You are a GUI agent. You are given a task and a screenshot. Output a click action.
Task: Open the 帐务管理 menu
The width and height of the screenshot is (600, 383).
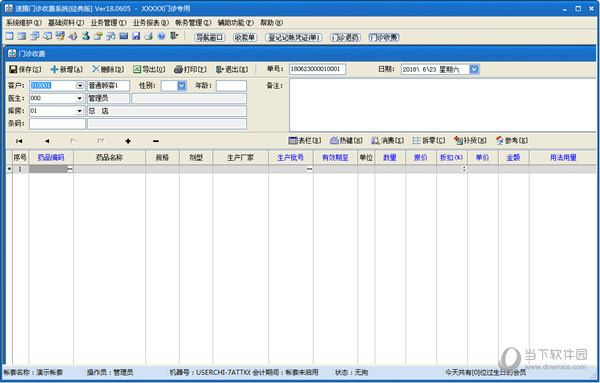coord(193,23)
